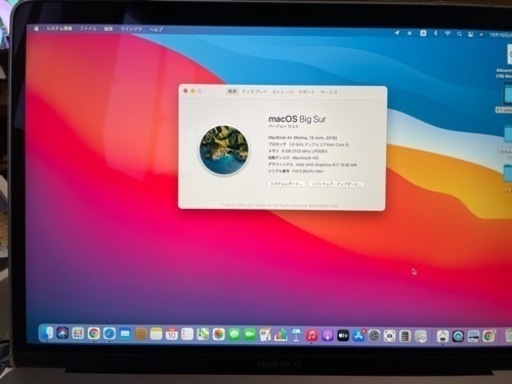This screenshot has height=384, width=512.
Task: Open Pages app in the Dock
Action: (x=265, y=335)
